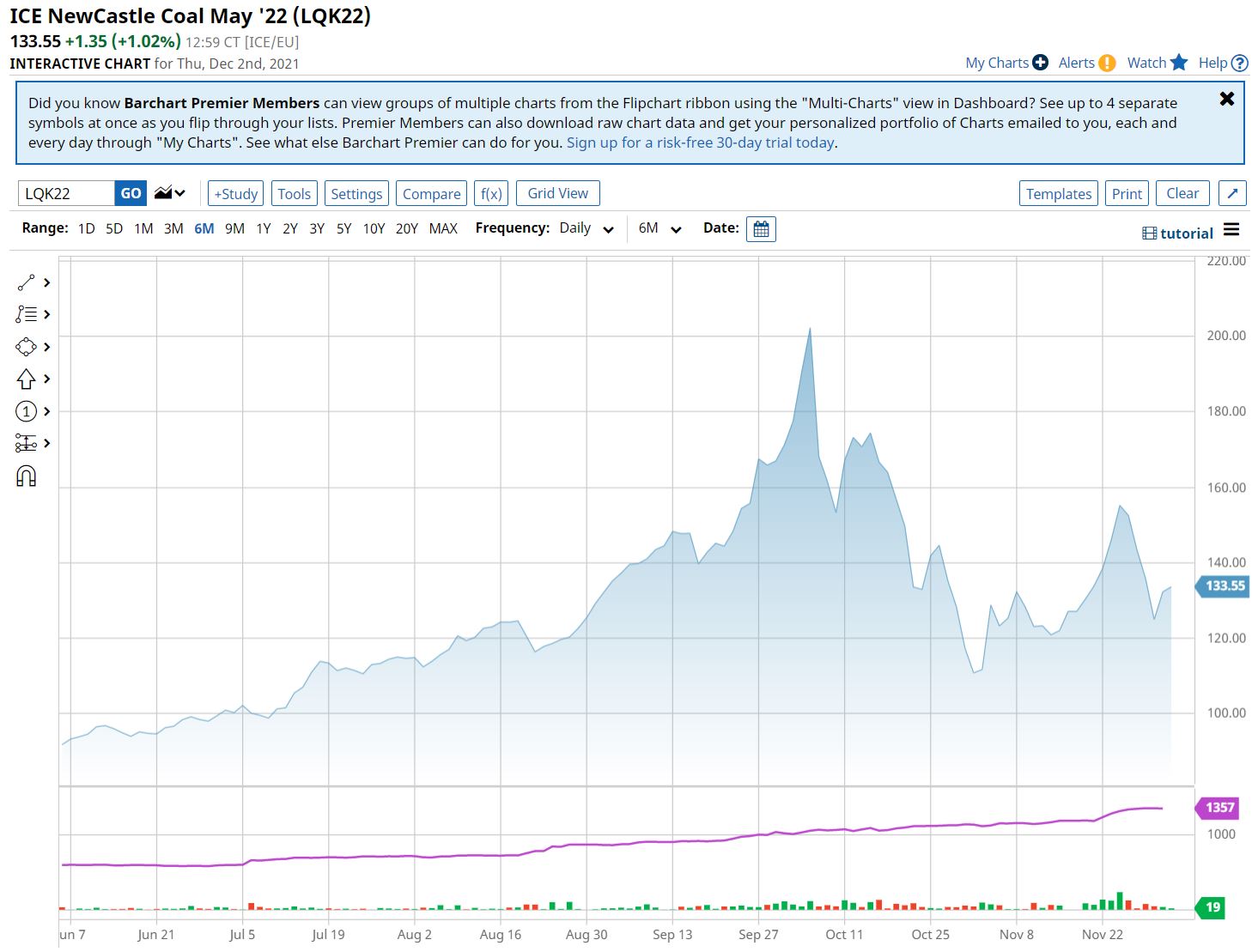
Task: Select the arrow marker tool icon
Action: pos(26,379)
